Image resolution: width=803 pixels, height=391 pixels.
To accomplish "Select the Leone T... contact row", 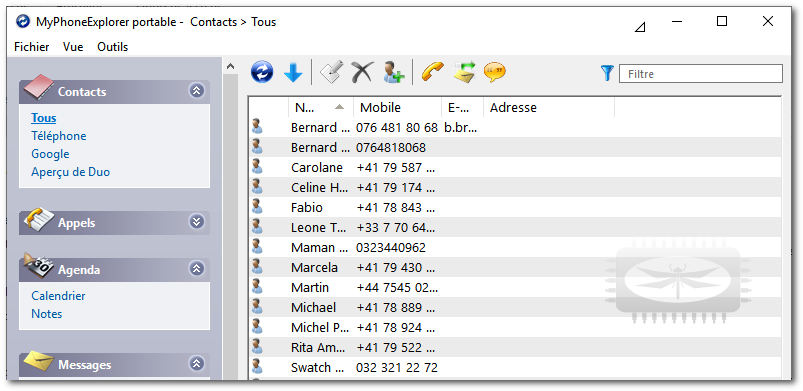I will point(515,228).
